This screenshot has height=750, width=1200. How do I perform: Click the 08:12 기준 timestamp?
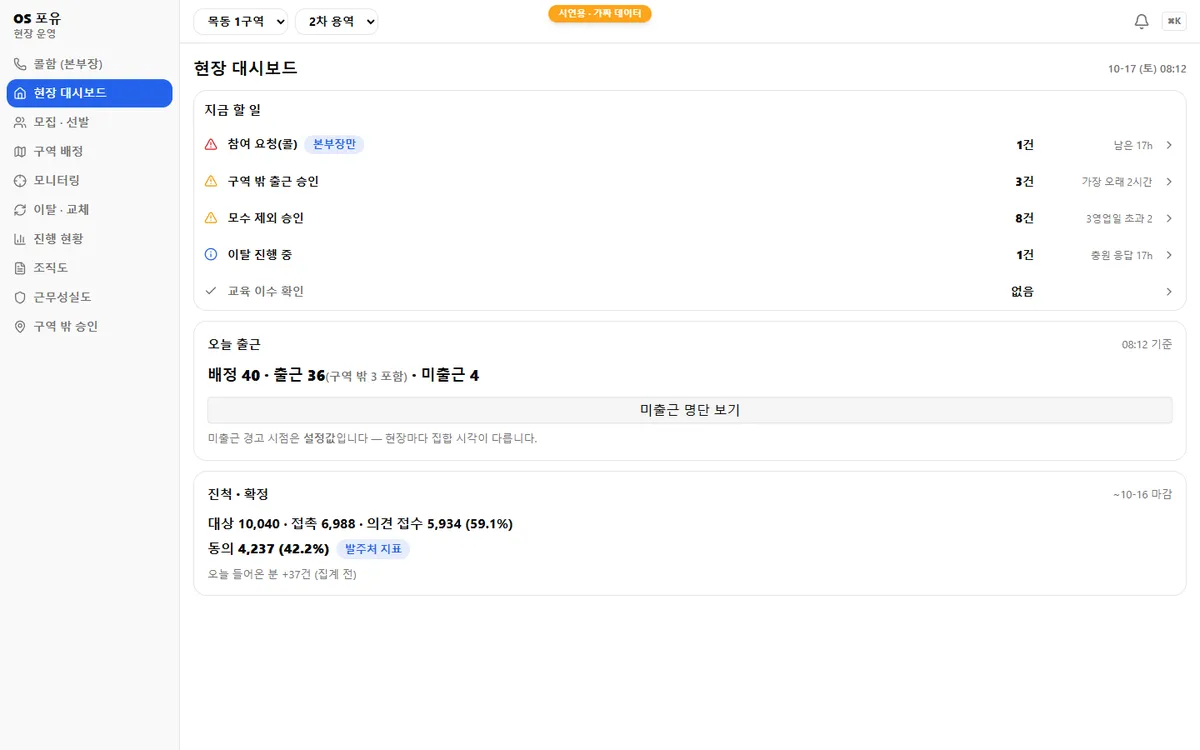point(1147,344)
